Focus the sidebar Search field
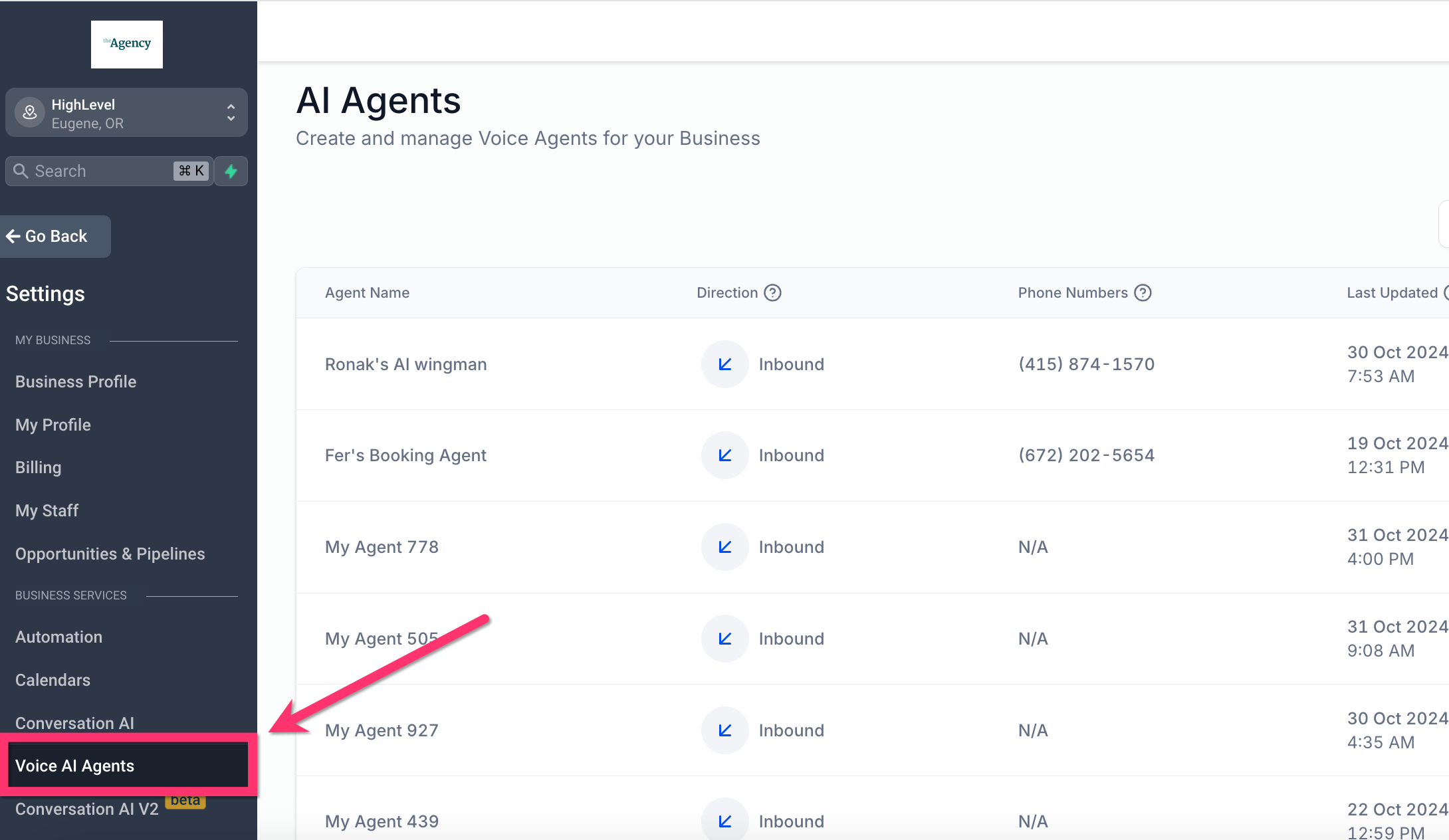 click(100, 171)
